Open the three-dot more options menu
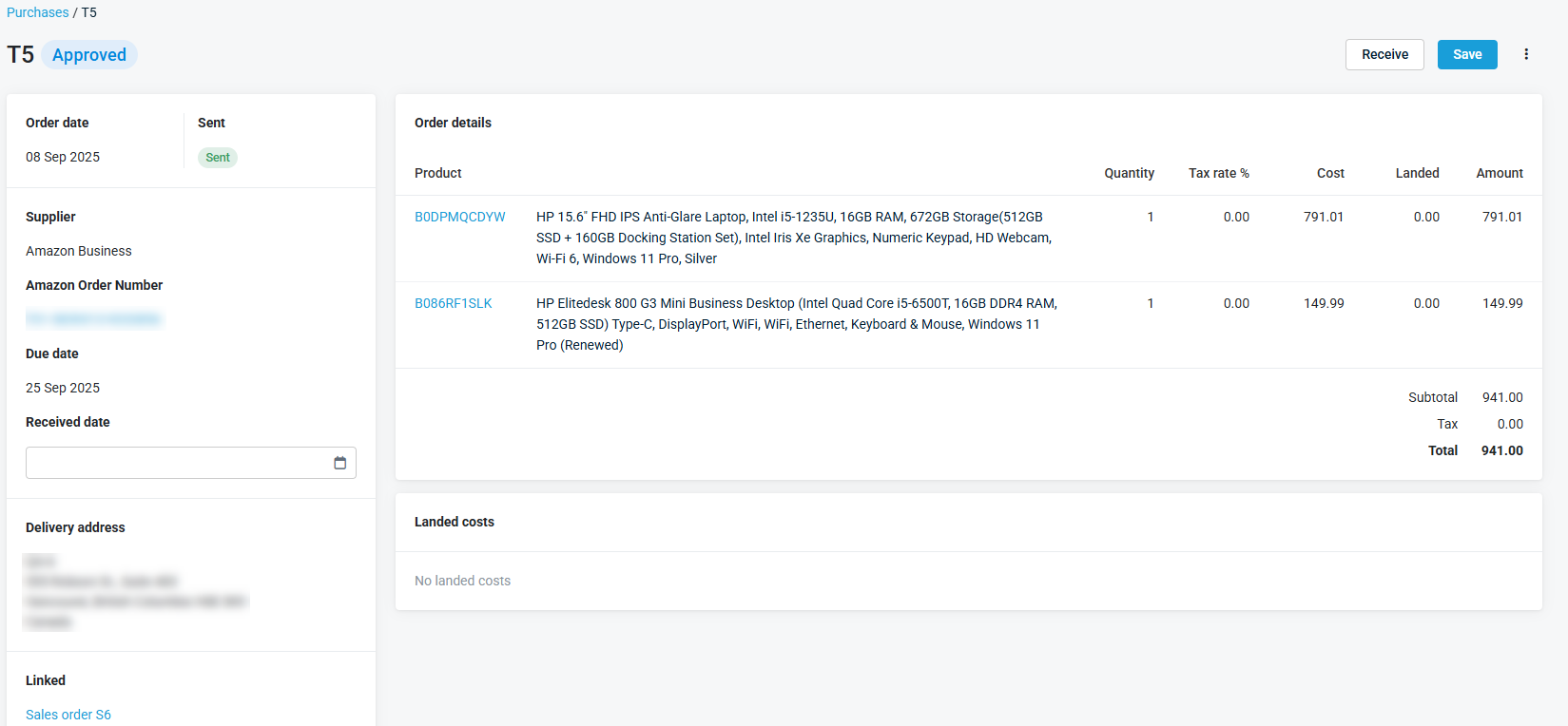 [1526, 54]
